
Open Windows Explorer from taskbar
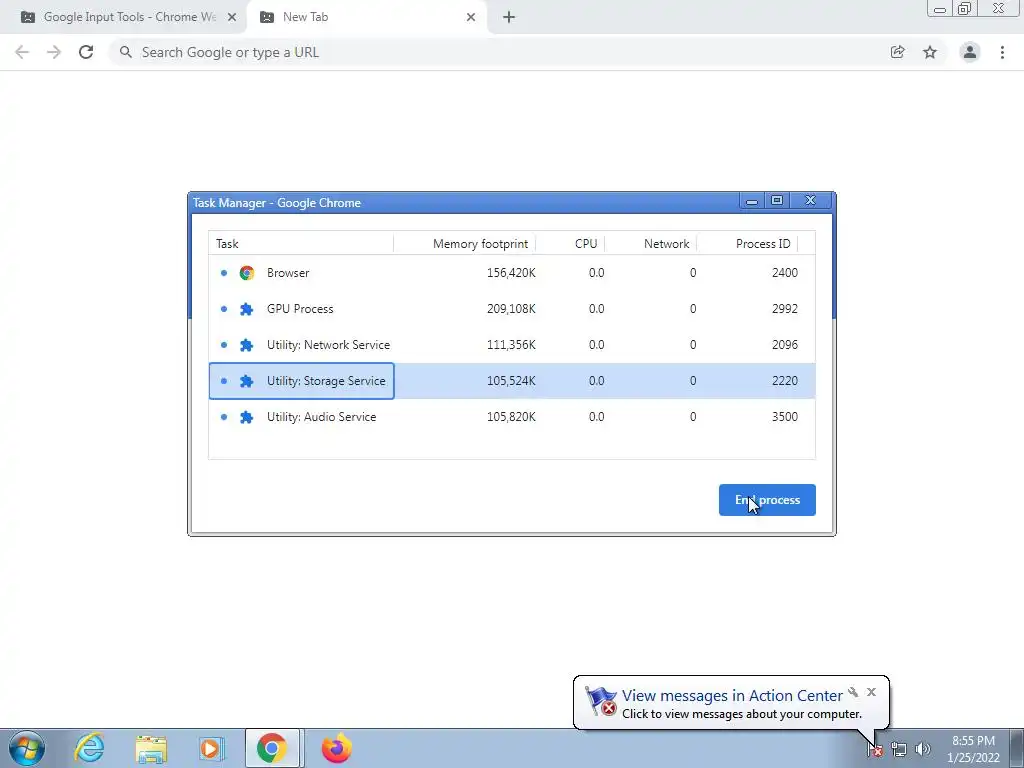click(151, 748)
